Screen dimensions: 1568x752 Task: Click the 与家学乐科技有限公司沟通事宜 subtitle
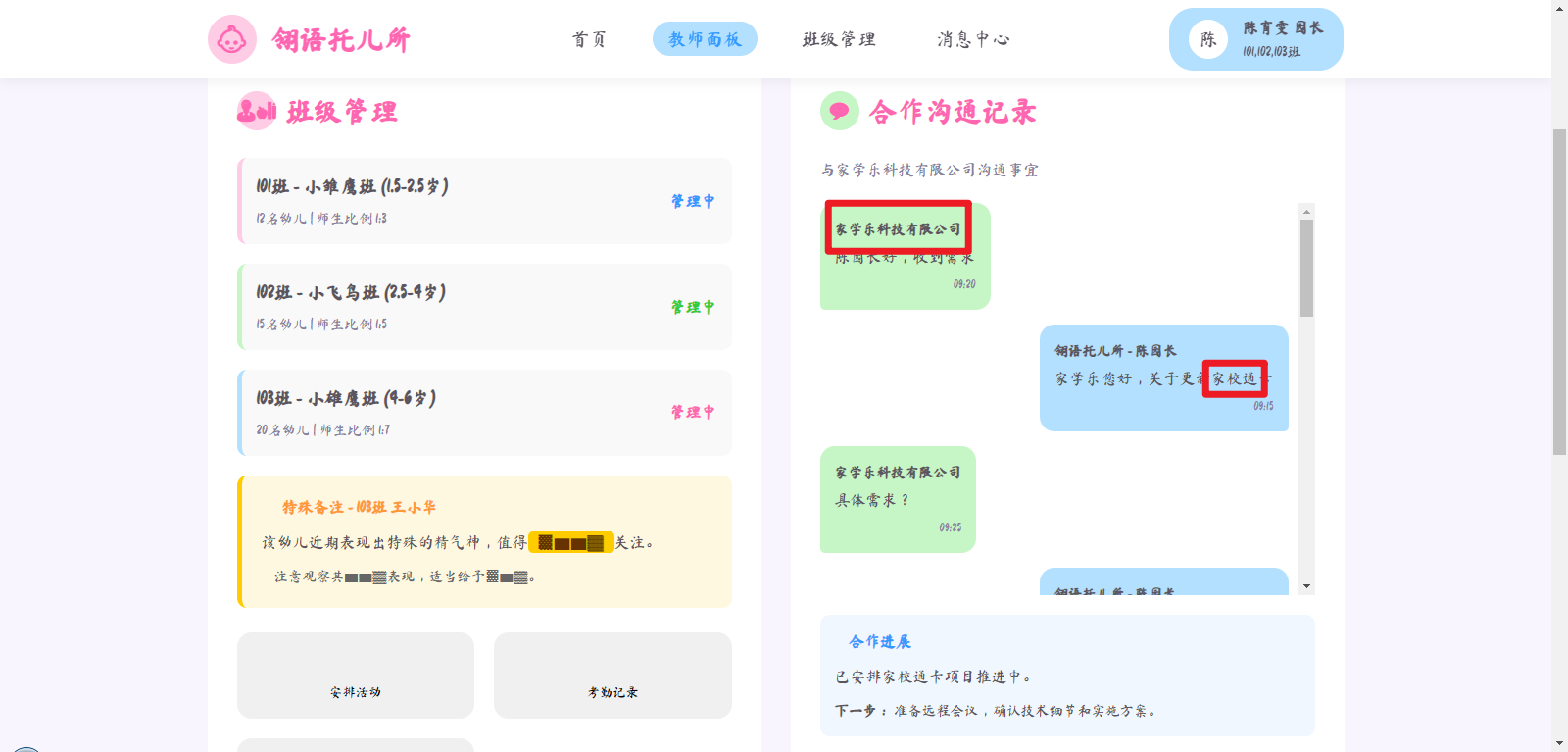(x=930, y=170)
